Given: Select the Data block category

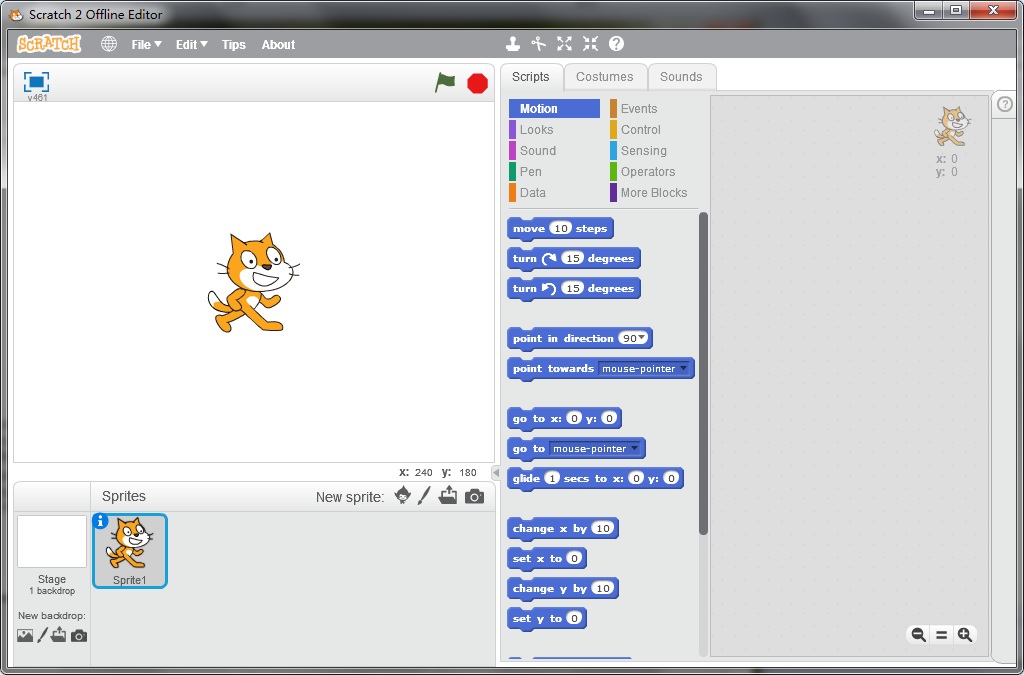Looking at the screenshot, I should [554, 193].
